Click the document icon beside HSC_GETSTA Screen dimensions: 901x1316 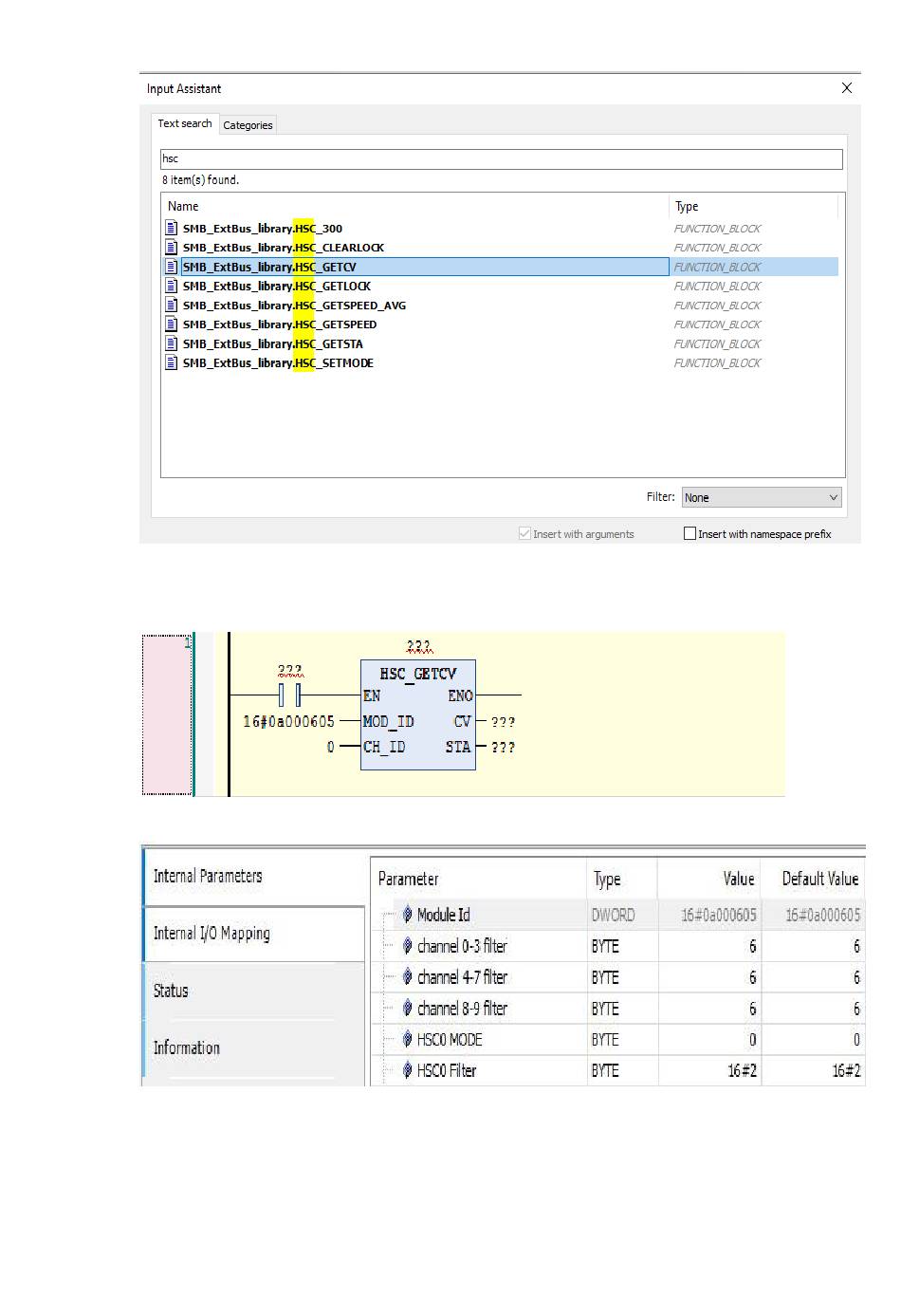(172, 343)
